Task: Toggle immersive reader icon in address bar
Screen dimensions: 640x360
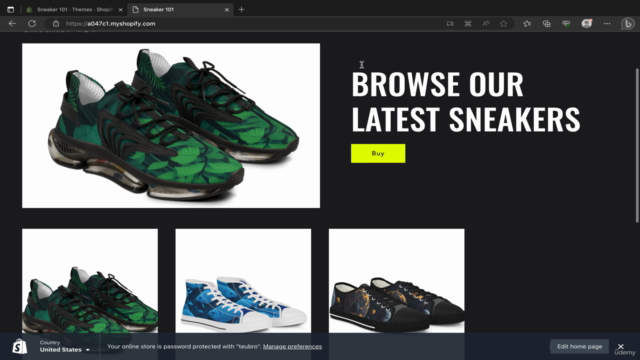Action: click(450, 24)
